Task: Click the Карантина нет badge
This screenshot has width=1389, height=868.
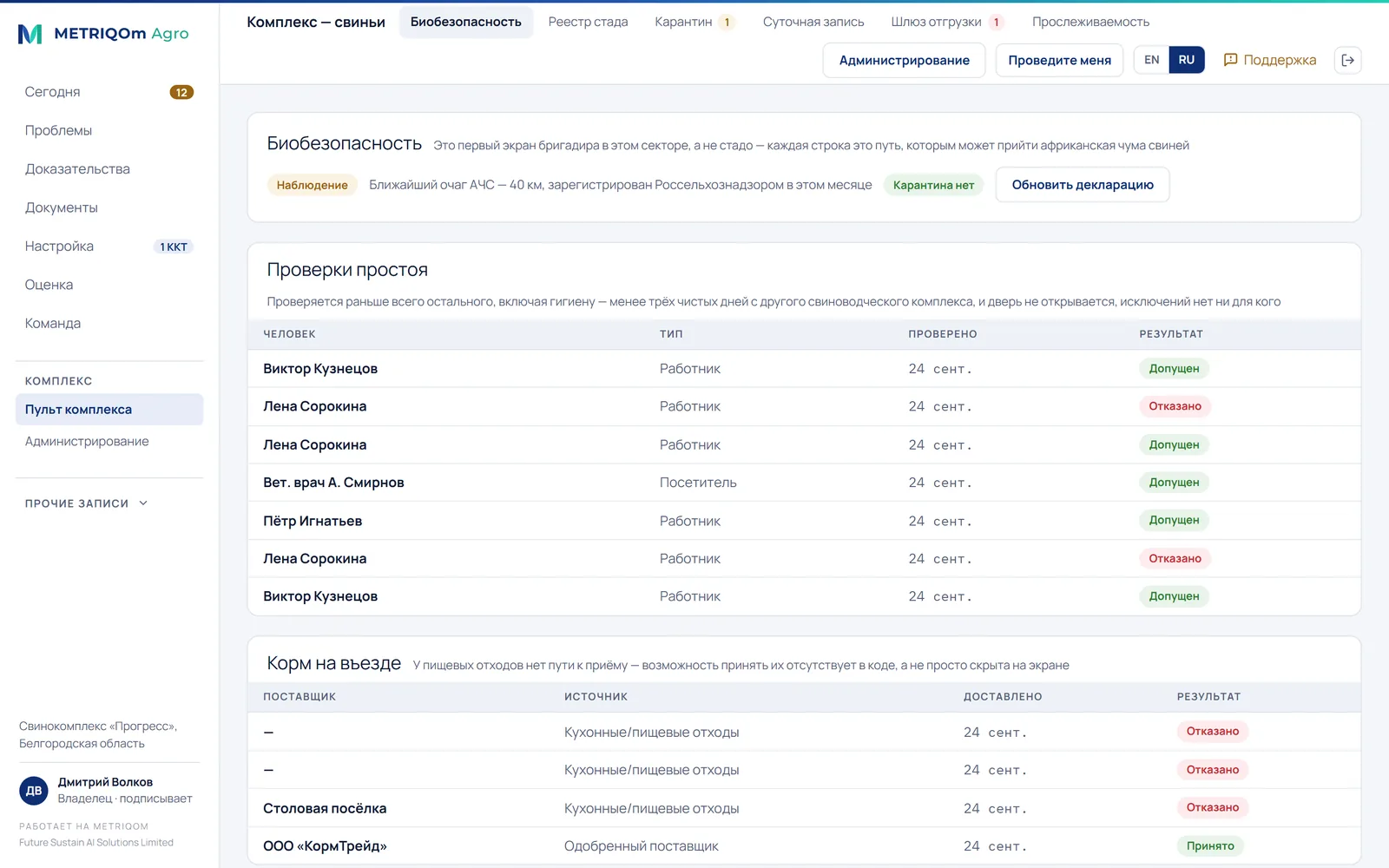Action: point(933,185)
